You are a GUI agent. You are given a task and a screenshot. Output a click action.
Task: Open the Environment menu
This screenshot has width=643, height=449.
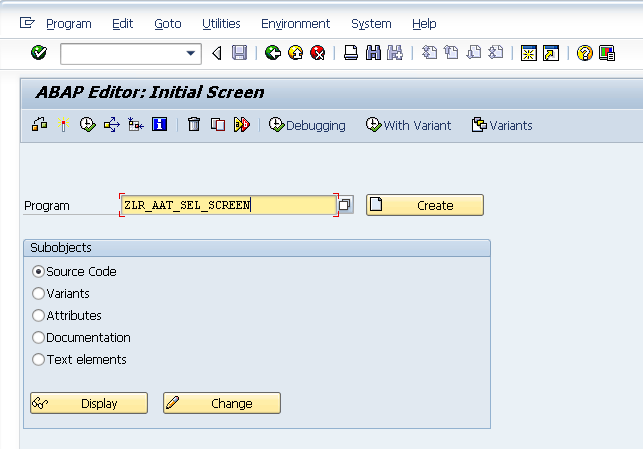(x=295, y=24)
